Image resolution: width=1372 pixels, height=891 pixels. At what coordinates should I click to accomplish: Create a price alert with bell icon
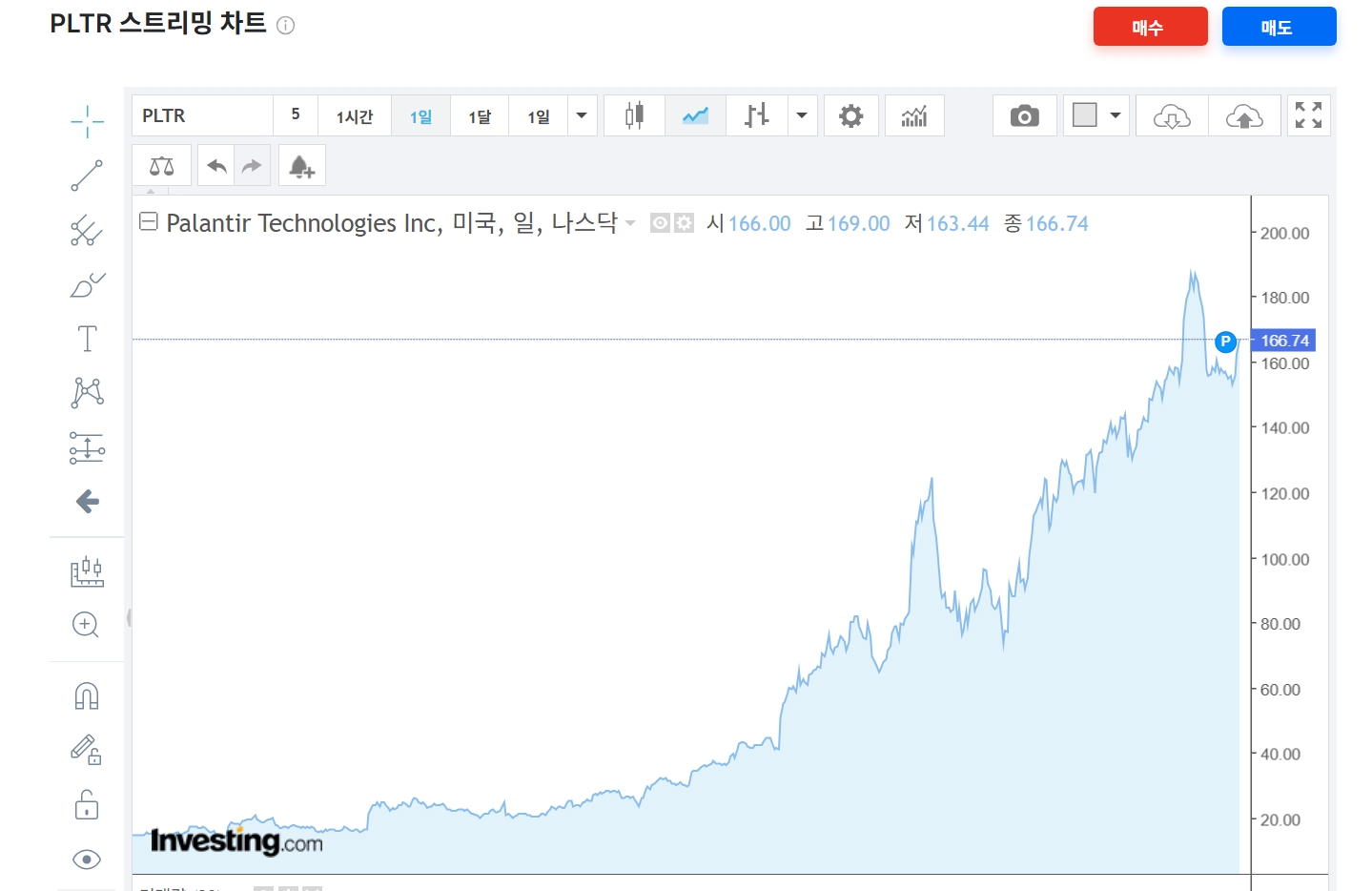301,166
